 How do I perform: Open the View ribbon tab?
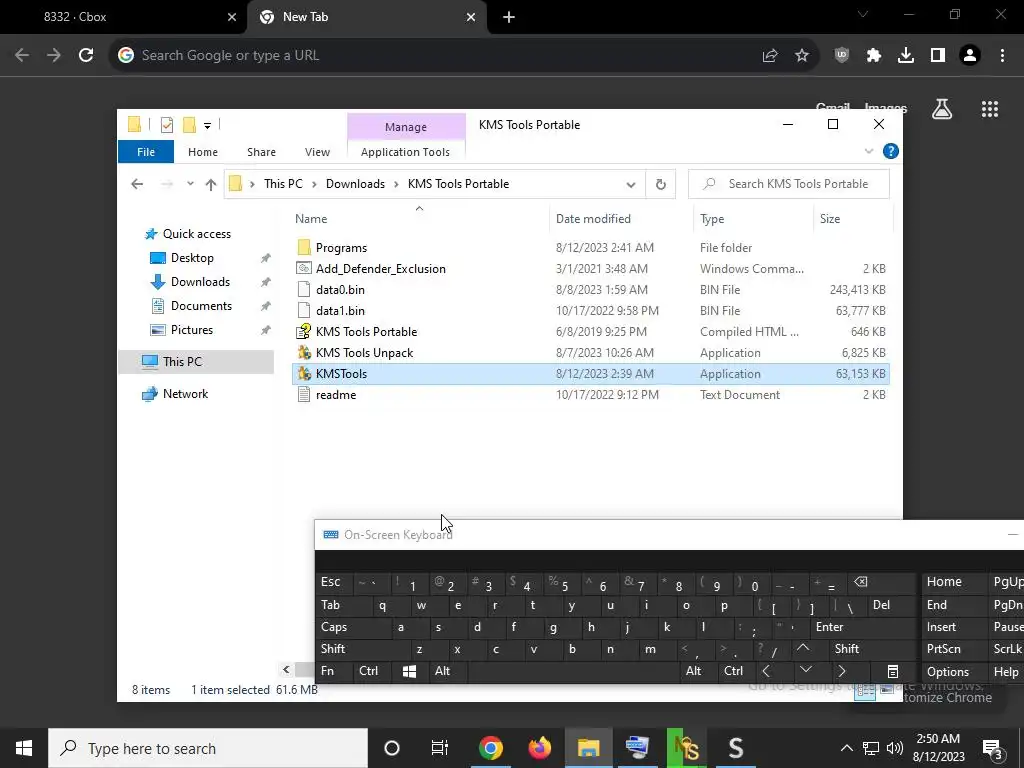coord(317,152)
